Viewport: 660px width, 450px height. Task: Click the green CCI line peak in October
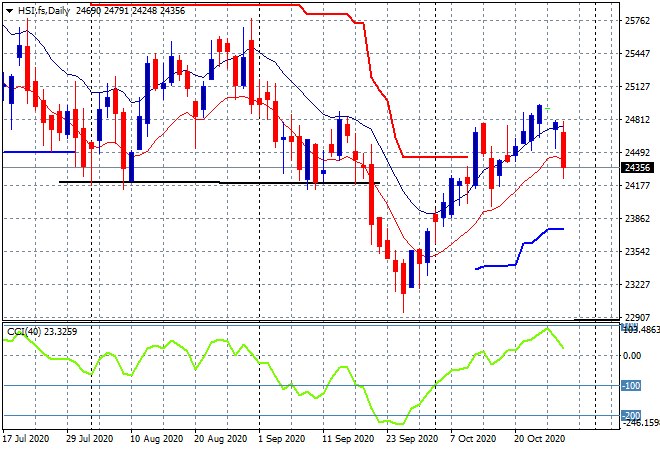(547, 328)
